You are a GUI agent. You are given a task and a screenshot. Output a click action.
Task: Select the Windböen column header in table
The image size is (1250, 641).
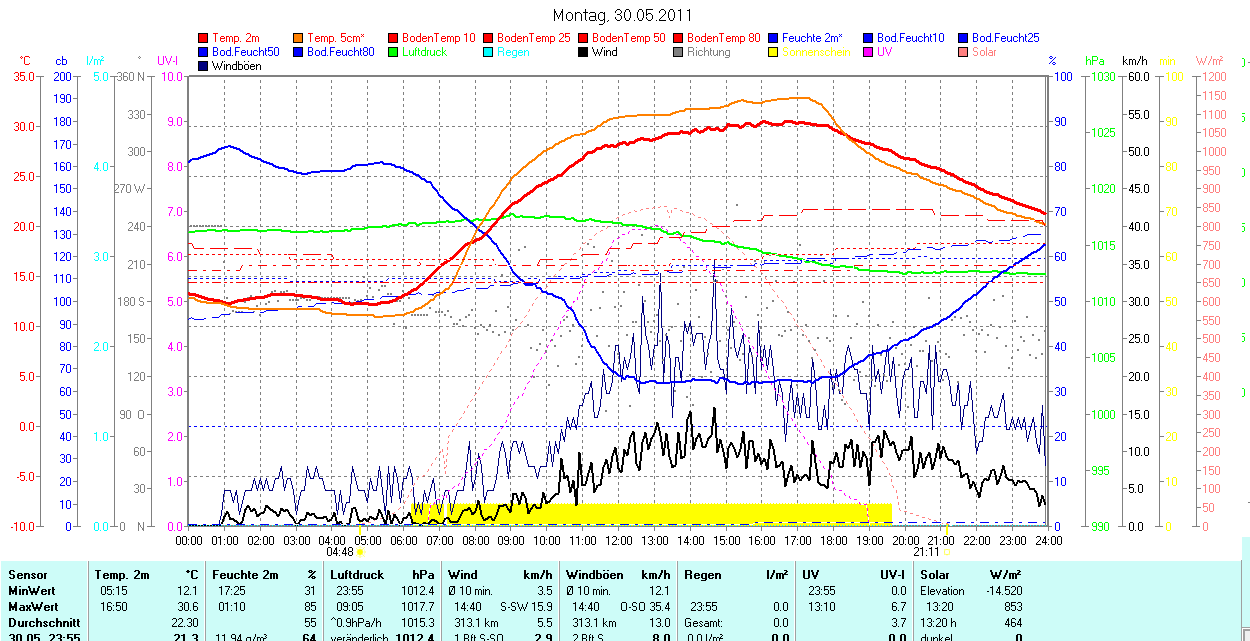595,575
